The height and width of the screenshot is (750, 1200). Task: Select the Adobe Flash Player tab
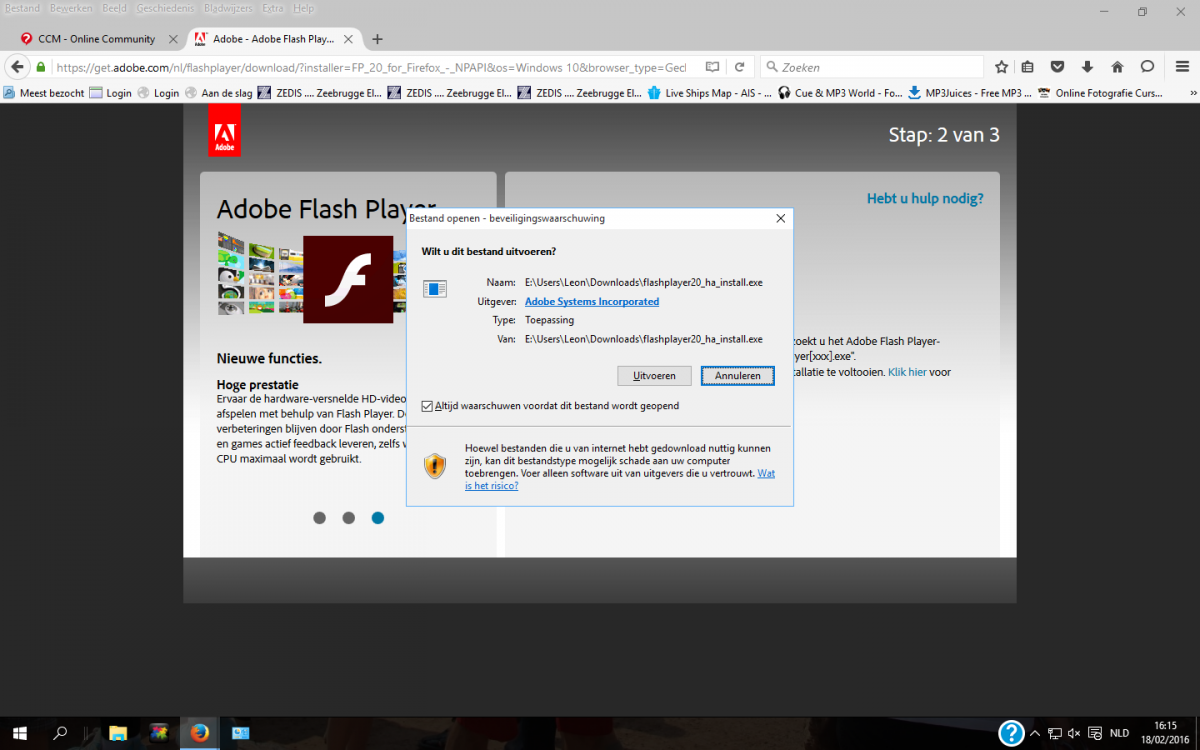click(273, 39)
